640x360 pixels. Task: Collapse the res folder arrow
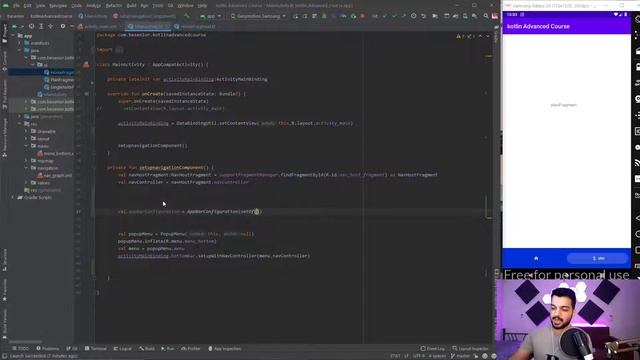click(x=20, y=124)
